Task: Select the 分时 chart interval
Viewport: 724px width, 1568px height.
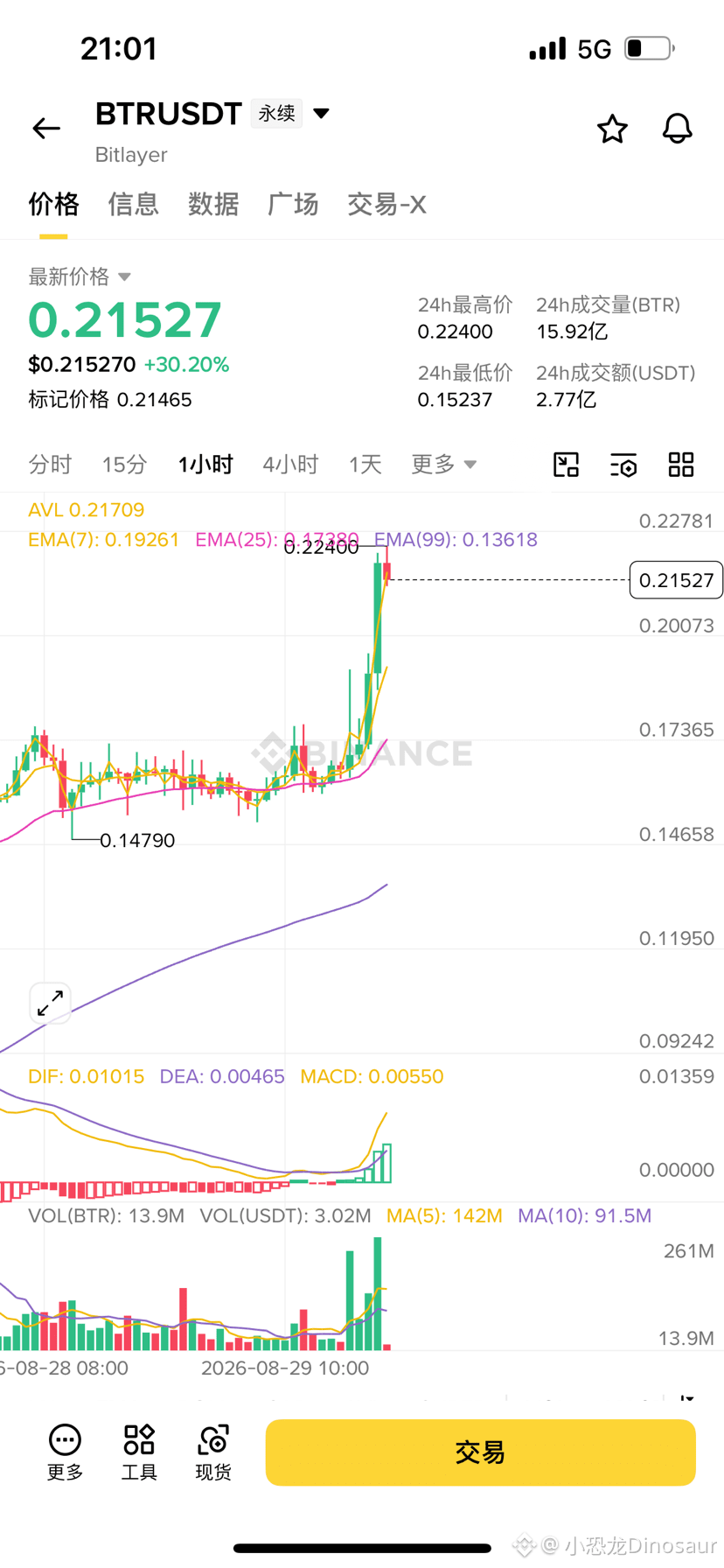Action: point(50,464)
